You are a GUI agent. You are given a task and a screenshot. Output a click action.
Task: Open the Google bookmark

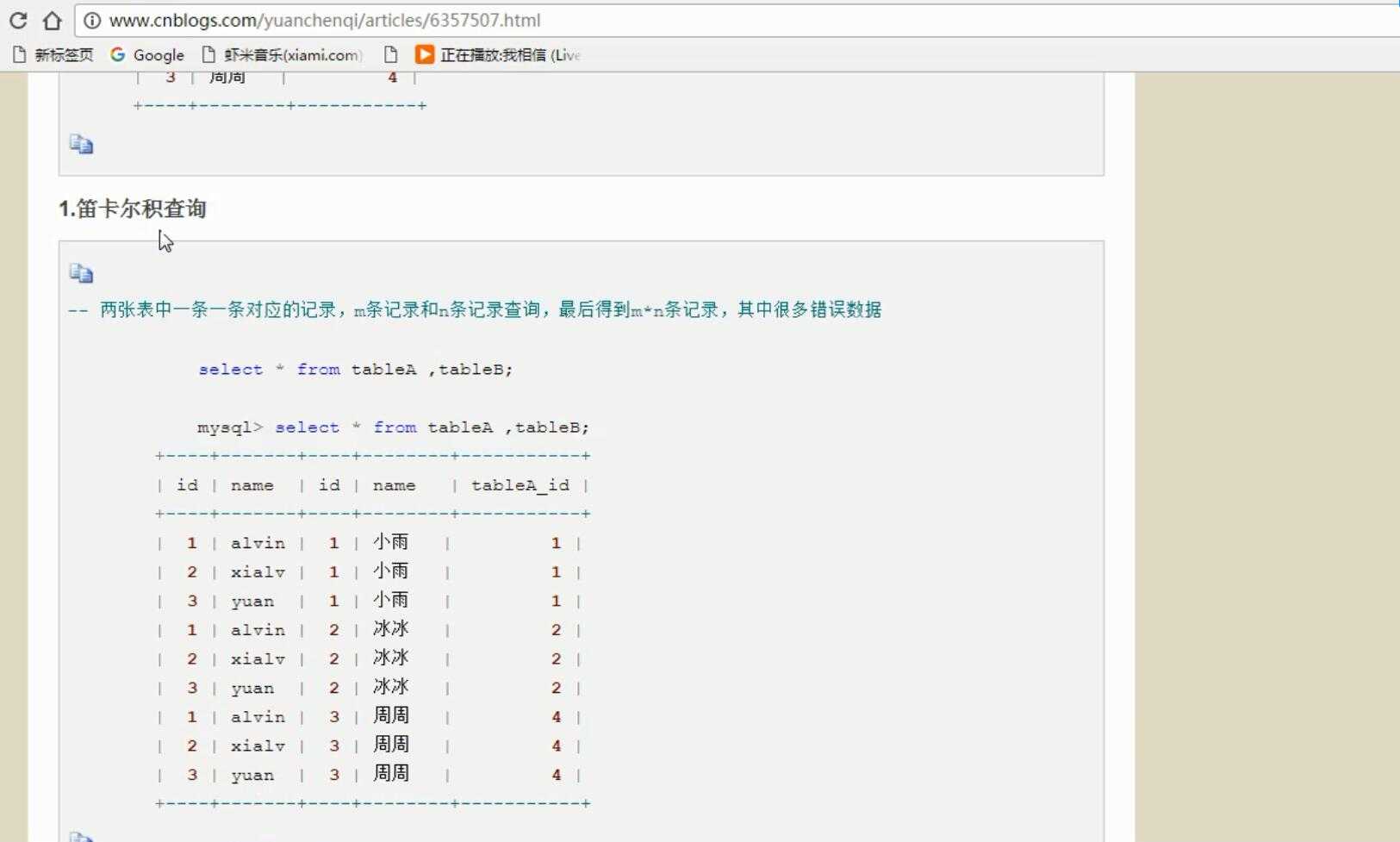(x=147, y=55)
